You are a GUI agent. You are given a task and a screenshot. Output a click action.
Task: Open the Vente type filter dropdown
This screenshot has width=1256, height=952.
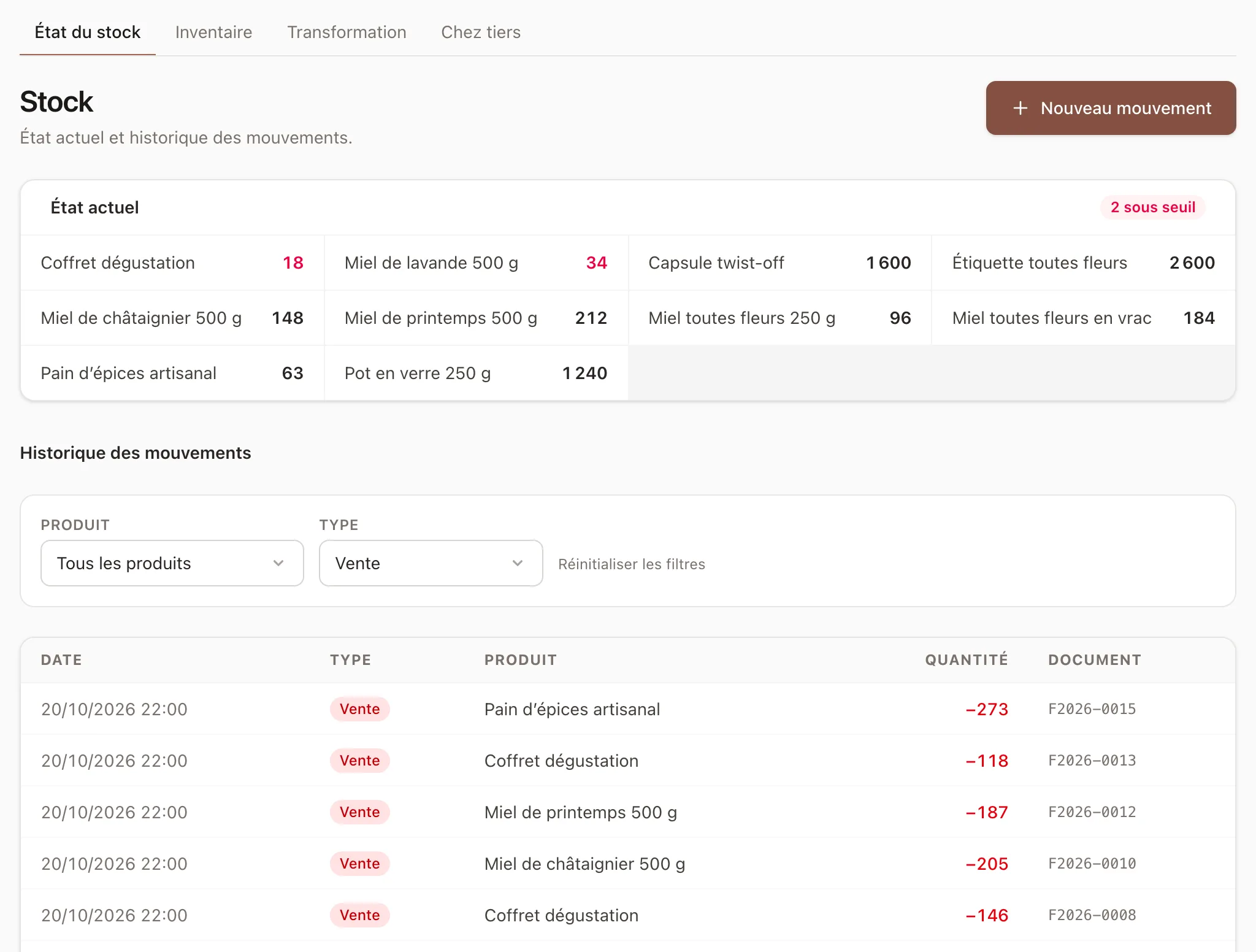coord(431,563)
